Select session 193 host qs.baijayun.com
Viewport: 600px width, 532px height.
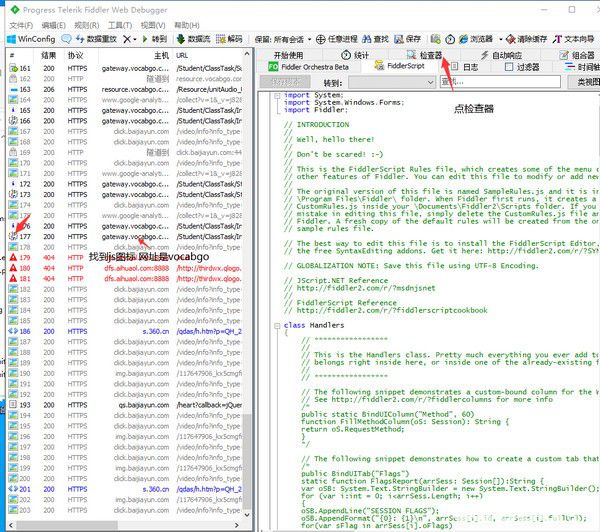pyautogui.click(x=144, y=405)
